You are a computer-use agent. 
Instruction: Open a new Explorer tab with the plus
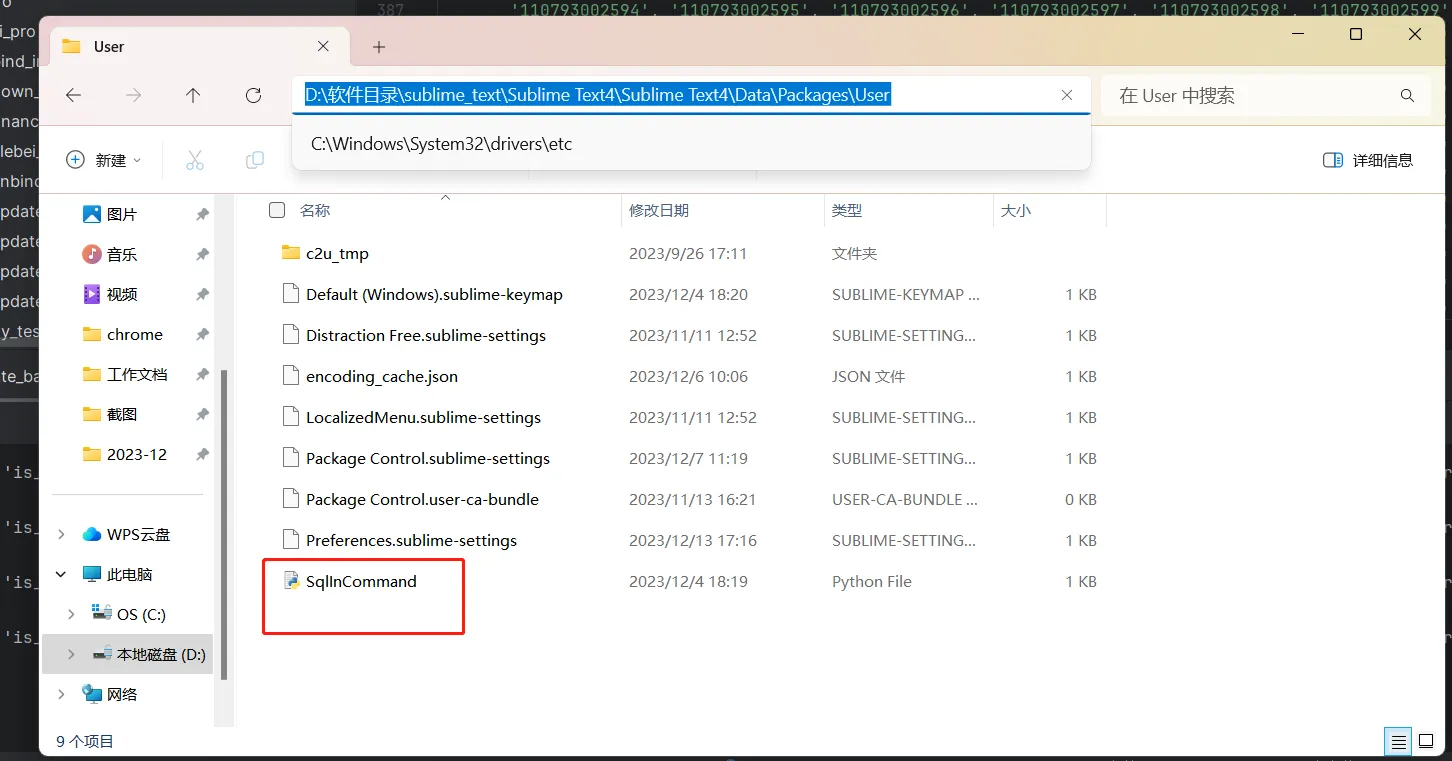(x=378, y=46)
